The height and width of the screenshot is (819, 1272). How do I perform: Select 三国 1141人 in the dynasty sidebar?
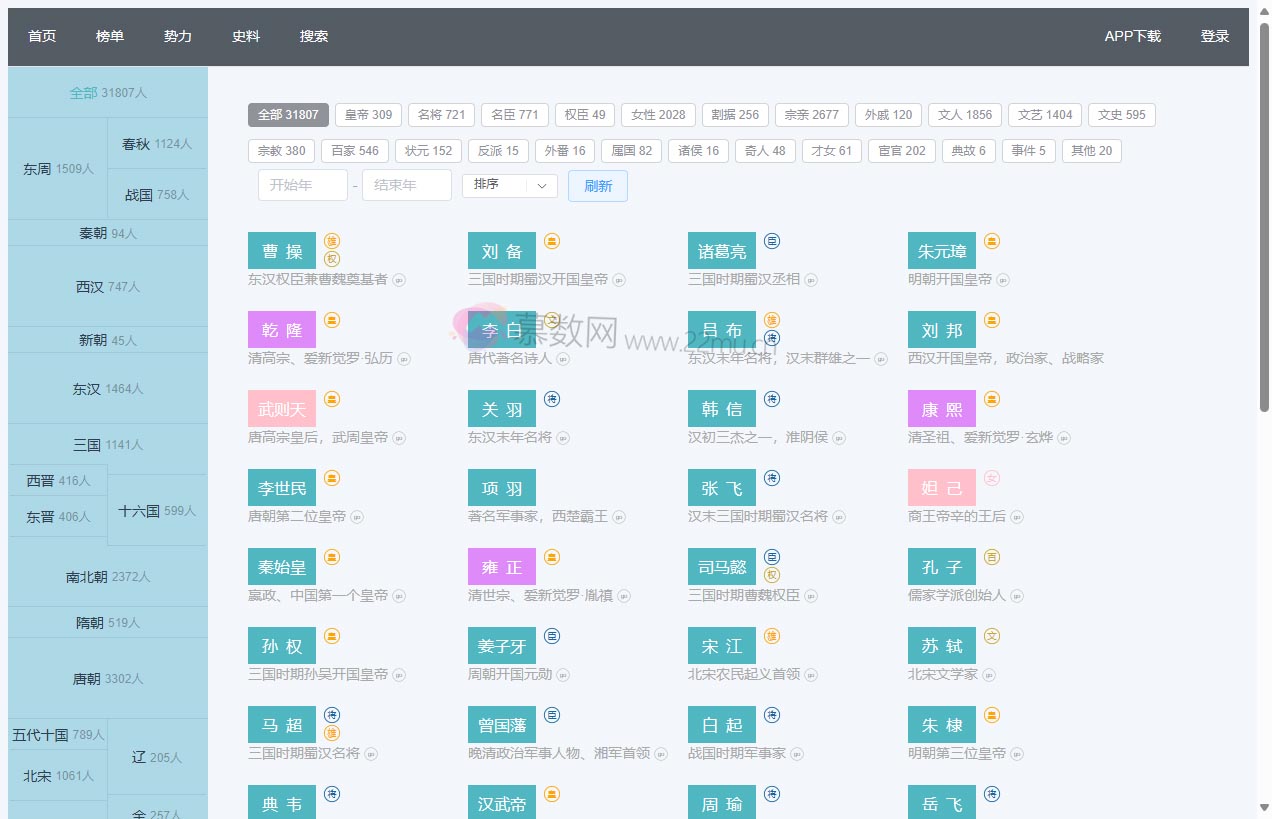tap(108, 445)
